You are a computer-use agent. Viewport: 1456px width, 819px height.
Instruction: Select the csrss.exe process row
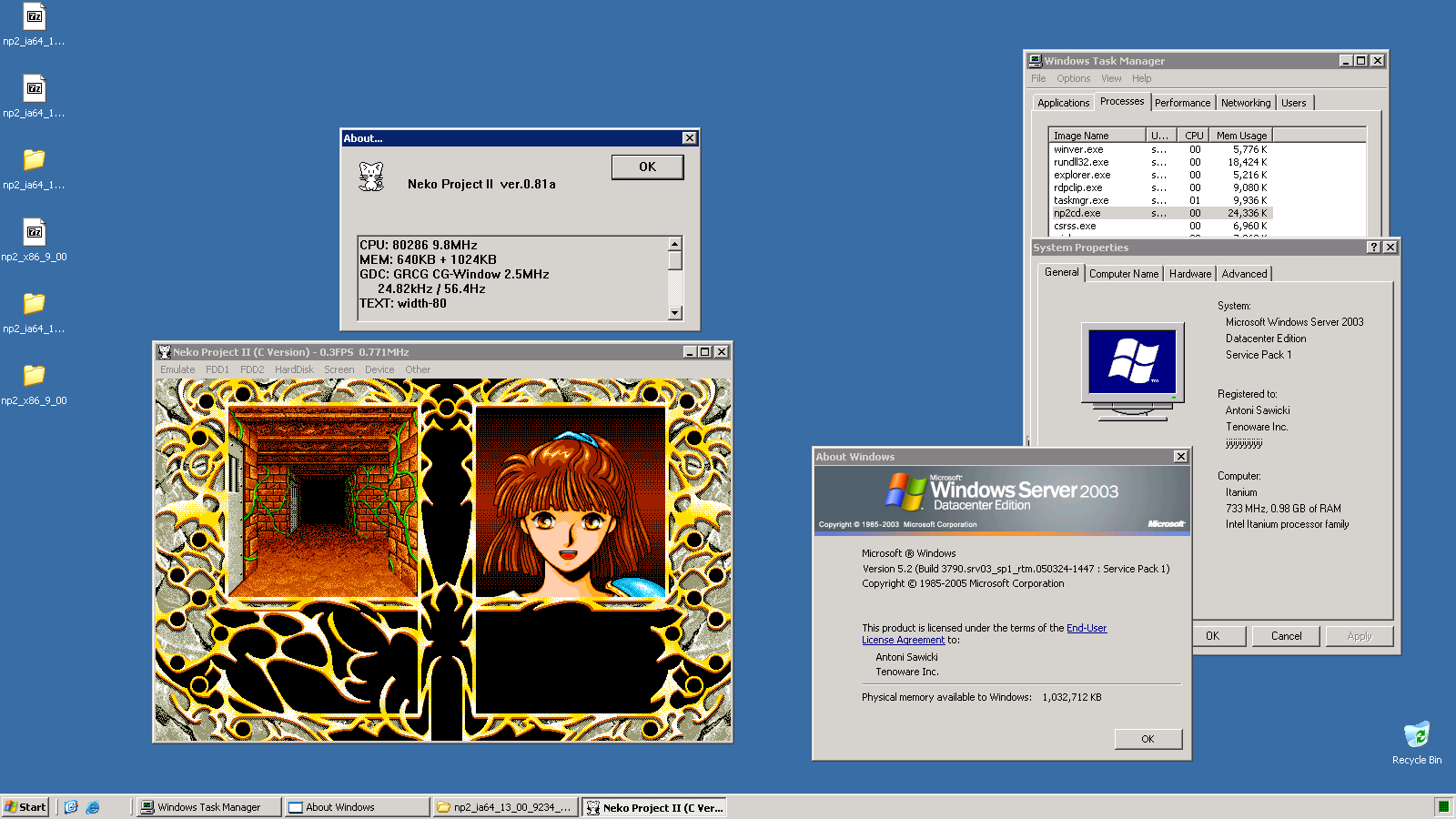click(1161, 226)
